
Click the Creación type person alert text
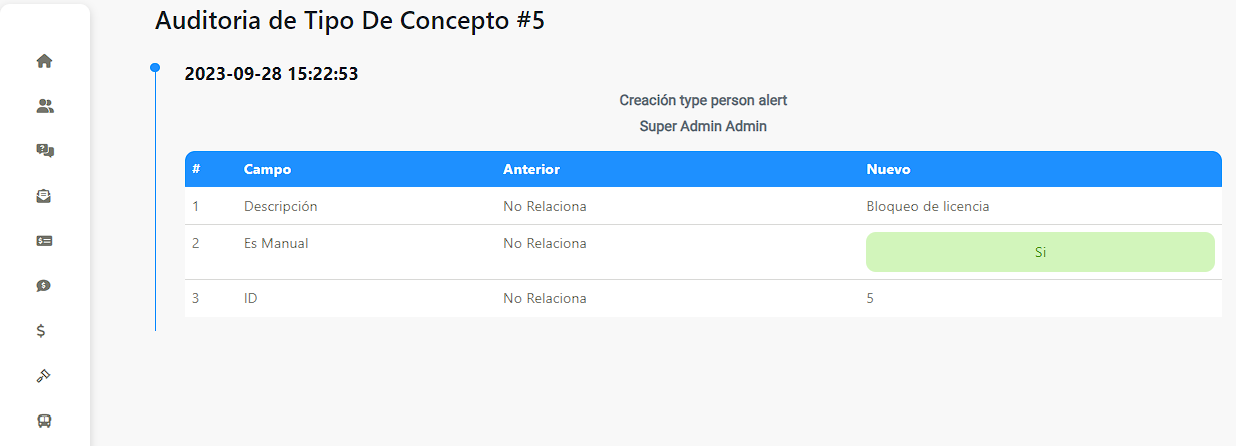tap(703, 100)
